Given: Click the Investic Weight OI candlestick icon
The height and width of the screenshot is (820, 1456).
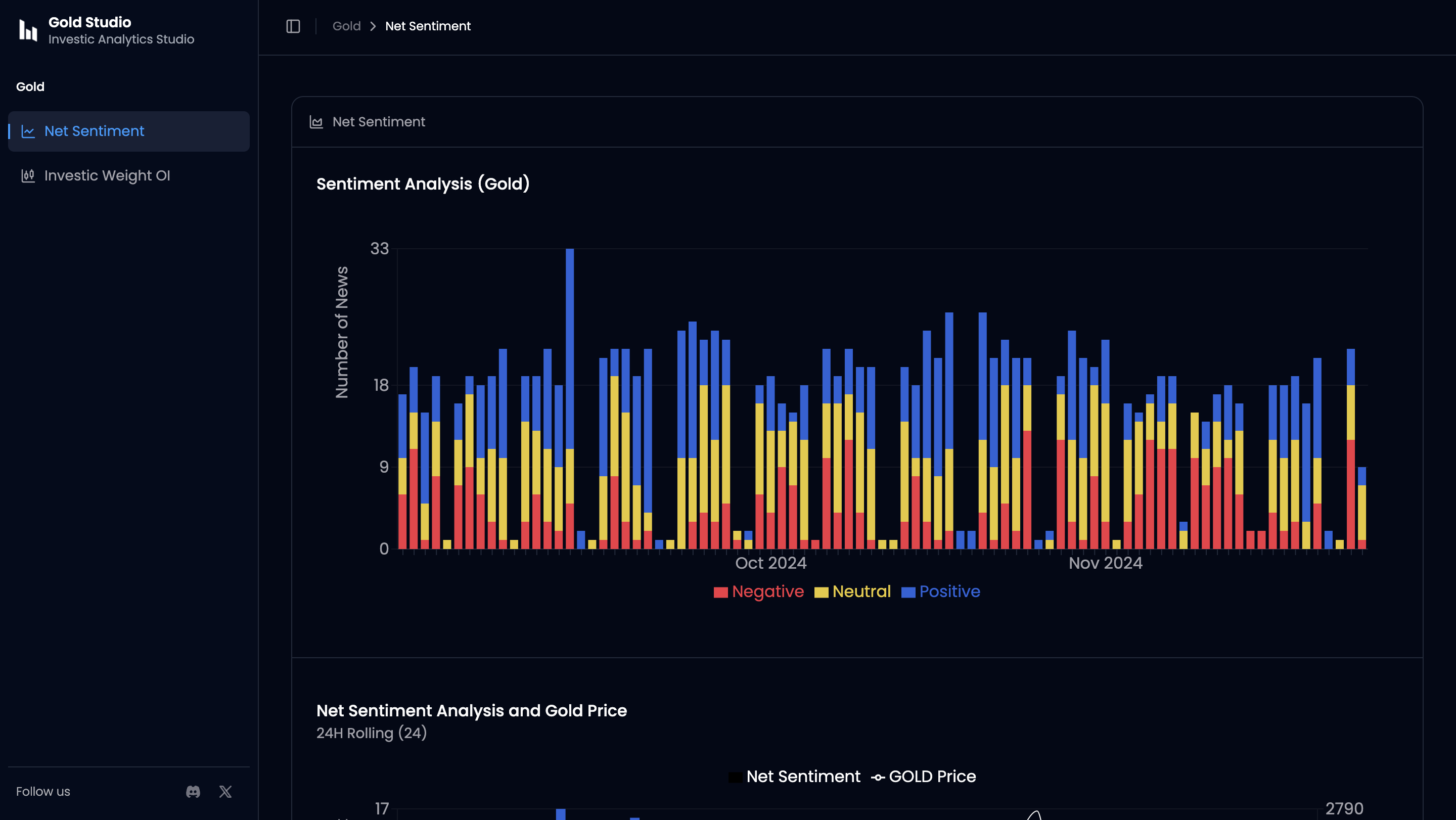Looking at the screenshot, I should pyautogui.click(x=28, y=176).
